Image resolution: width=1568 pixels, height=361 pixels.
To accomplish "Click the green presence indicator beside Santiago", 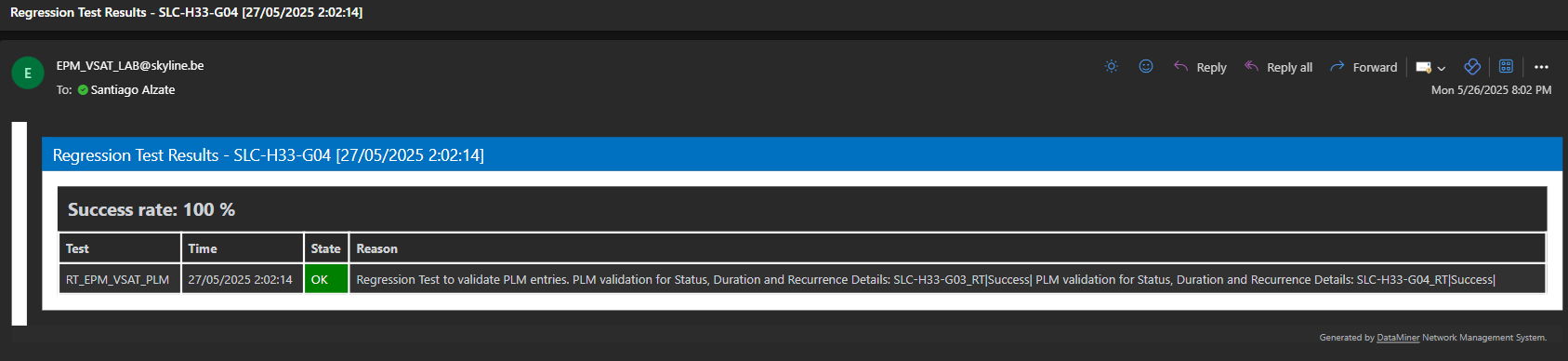I will coord(83,90).
